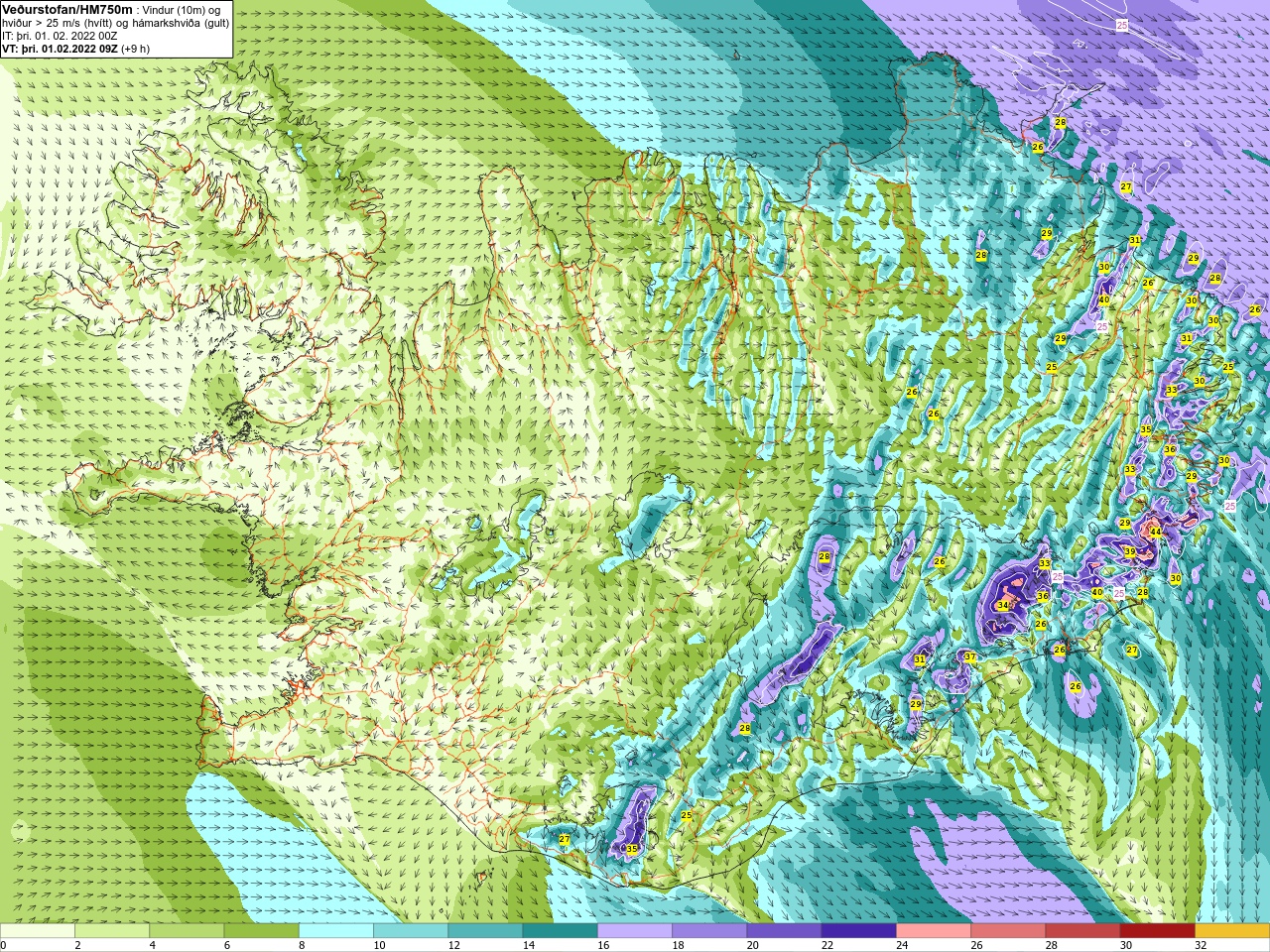
Task: Select the 2–4 m/s light green legend swatch
Action: click(112, 931)
